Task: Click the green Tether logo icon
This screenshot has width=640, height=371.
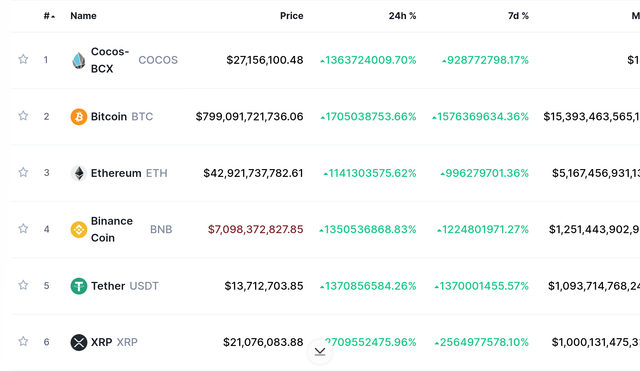Action: coord(79,286)
